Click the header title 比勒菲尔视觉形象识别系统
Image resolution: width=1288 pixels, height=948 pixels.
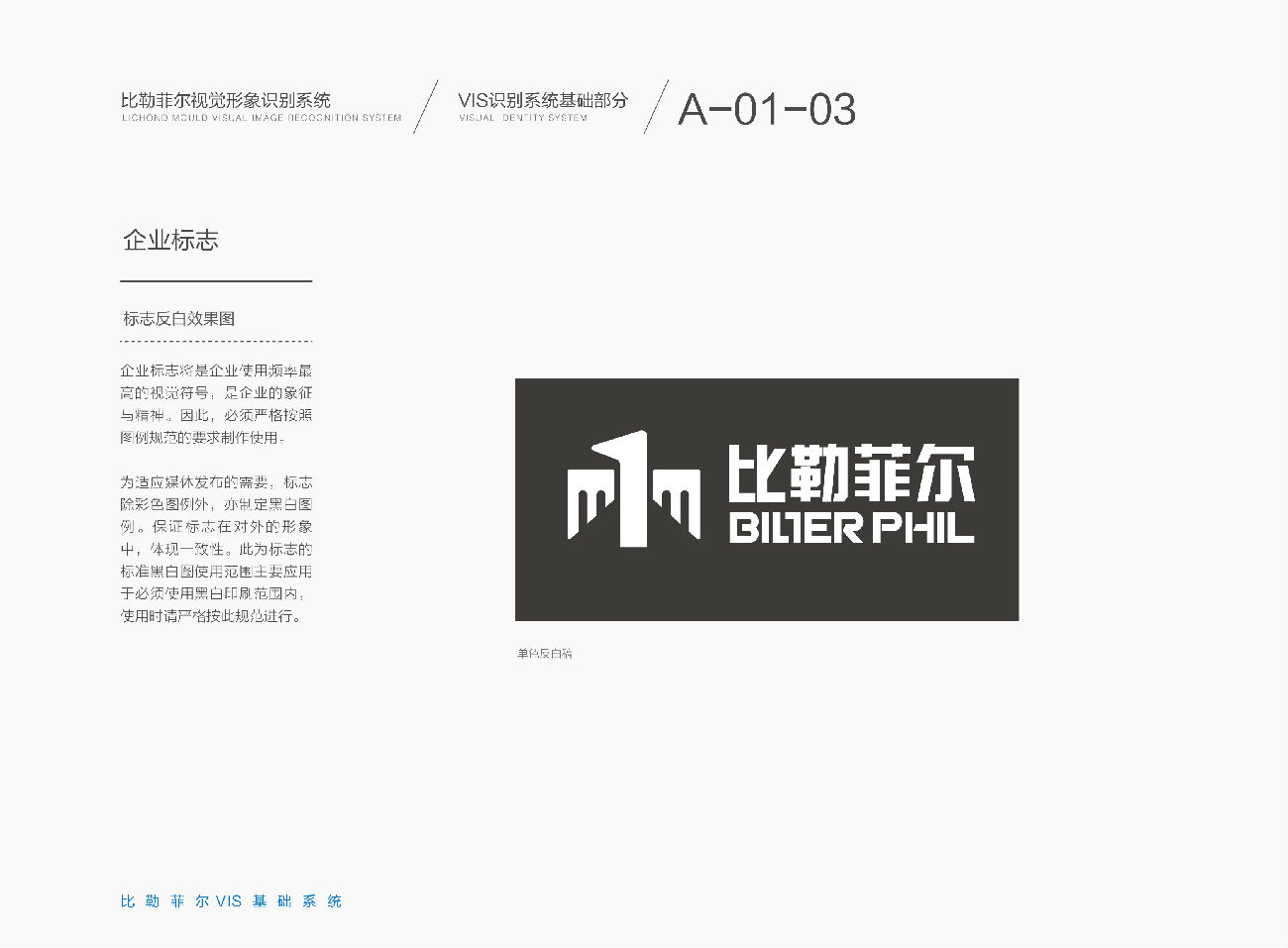[x=226, y=100]
